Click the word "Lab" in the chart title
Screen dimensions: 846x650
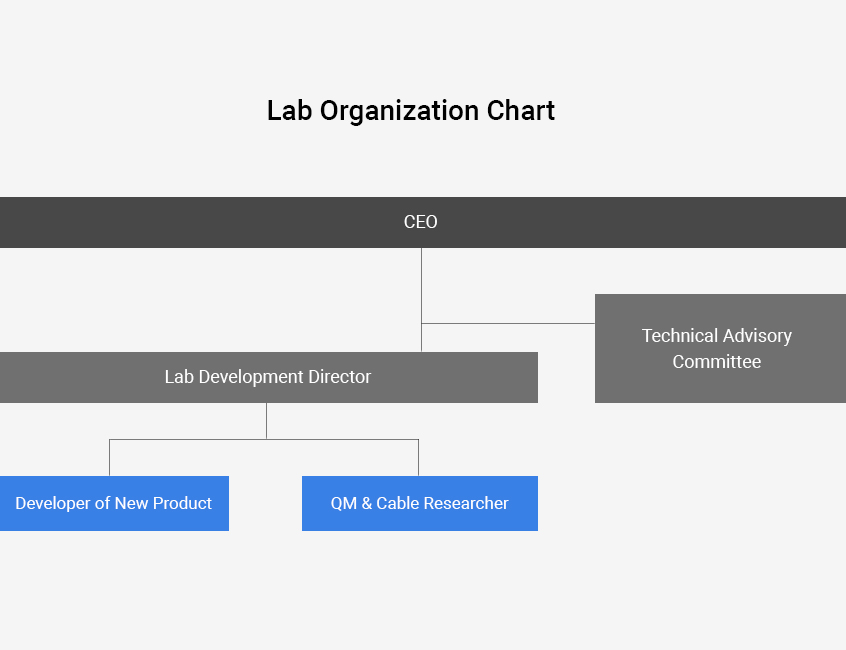tap(290, 111)
